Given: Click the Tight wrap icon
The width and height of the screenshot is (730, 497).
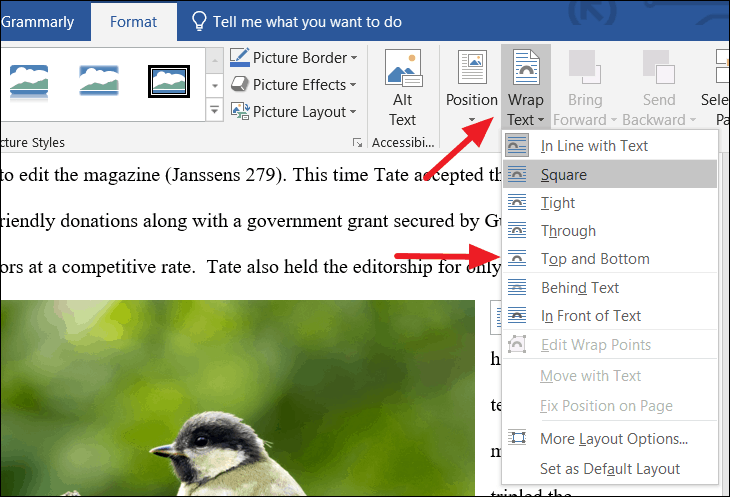Looking at the screenshot, I should (517, 202).
